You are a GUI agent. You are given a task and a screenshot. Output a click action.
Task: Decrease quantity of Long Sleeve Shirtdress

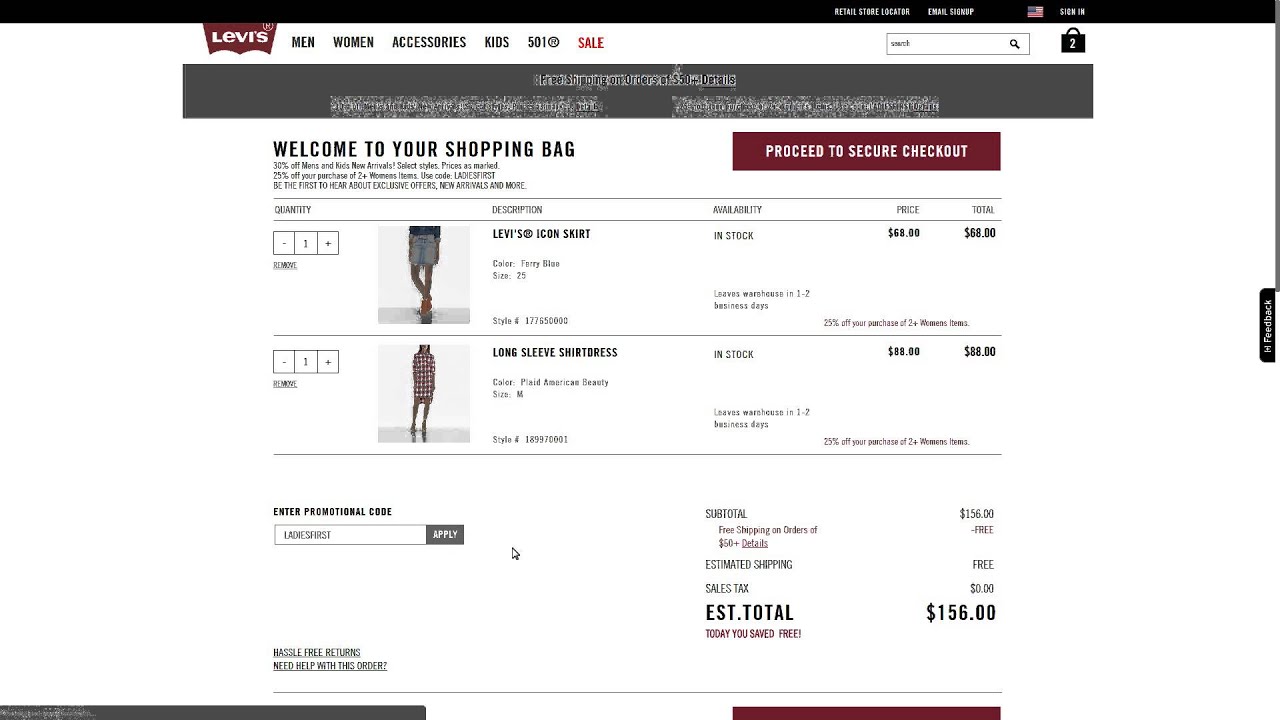[284, 361]
